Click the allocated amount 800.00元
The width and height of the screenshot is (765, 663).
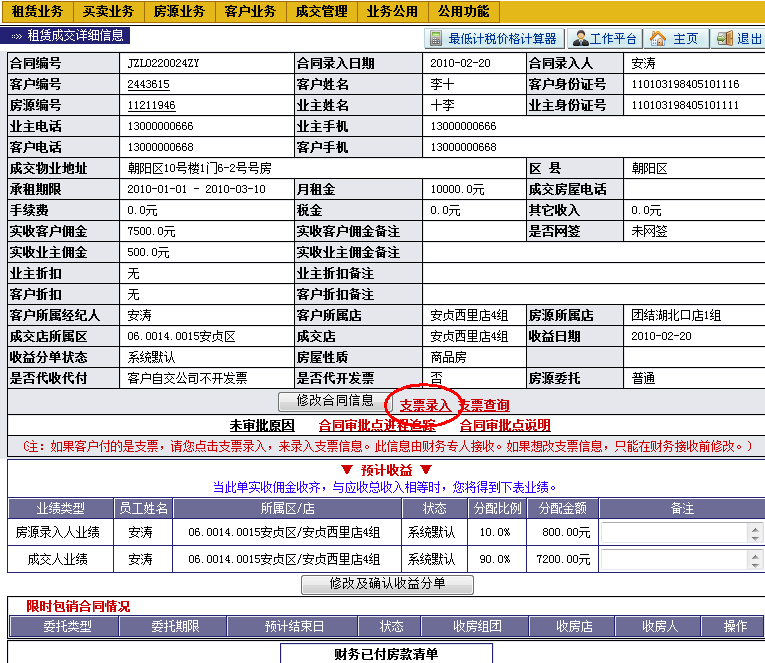566,532
